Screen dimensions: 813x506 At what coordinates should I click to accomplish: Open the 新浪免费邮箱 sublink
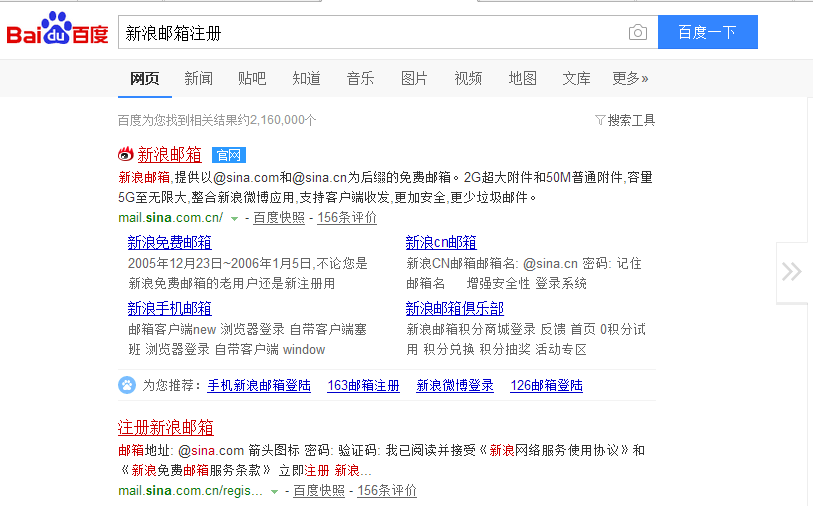pyautogui.click(x=170, y=242)
